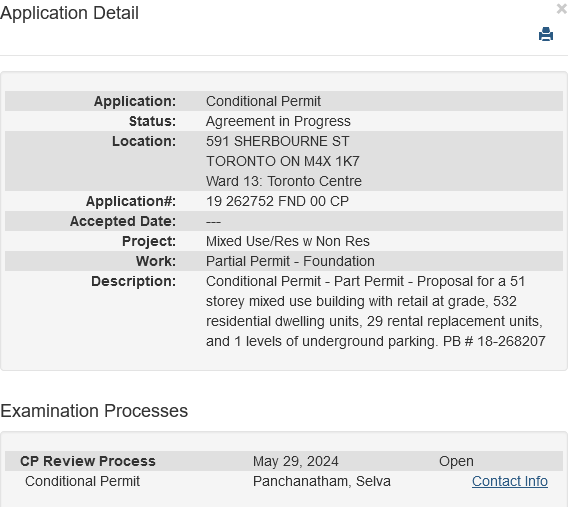Click the Open status in review row
This screenshot has height=507, width=568.
[x=456, y=461]
